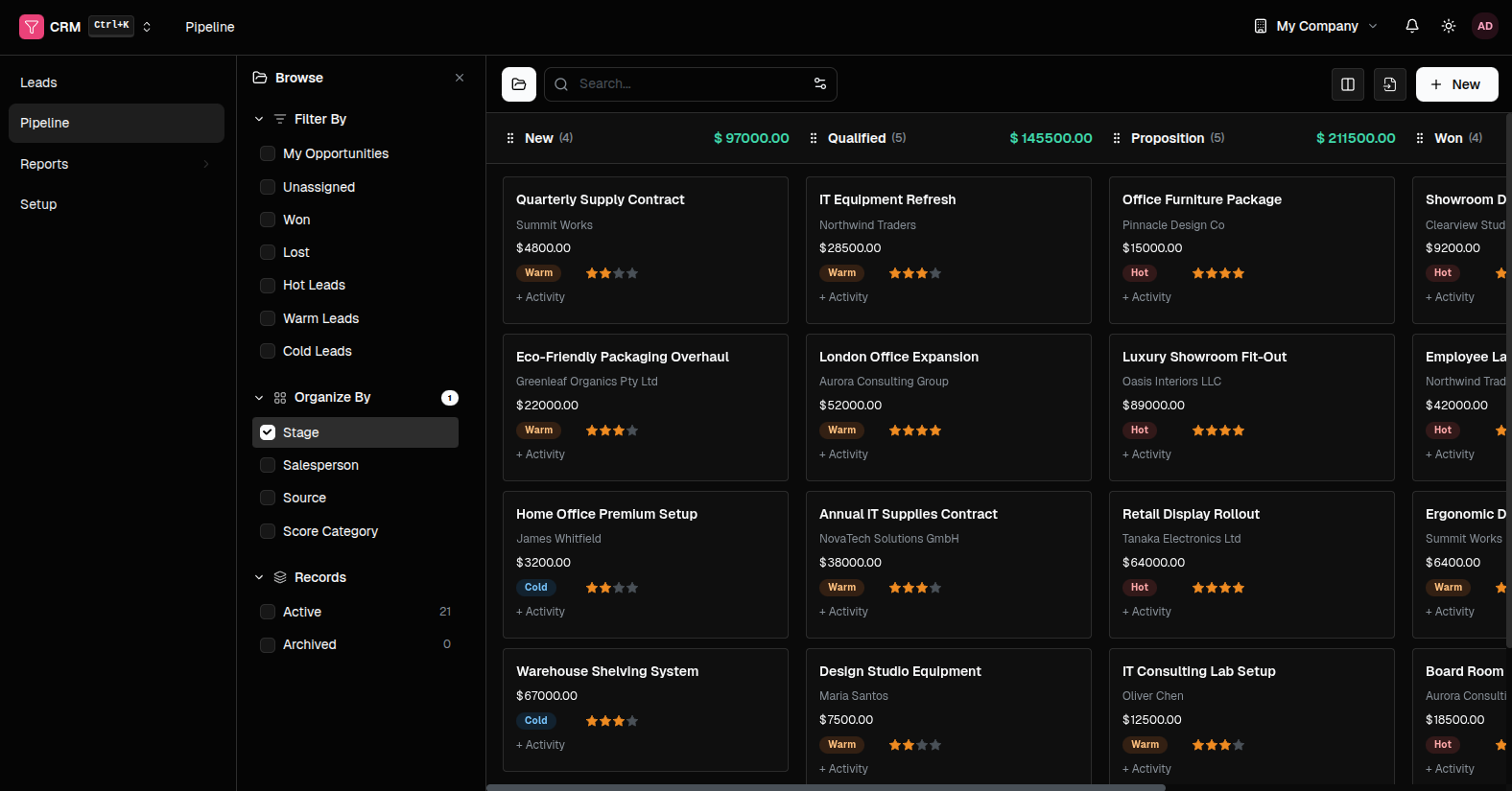The height and width of the screenshot is (791, 1512).
Task: Enable the Hot Leads filter checkbox
Action: click(268, 286)
